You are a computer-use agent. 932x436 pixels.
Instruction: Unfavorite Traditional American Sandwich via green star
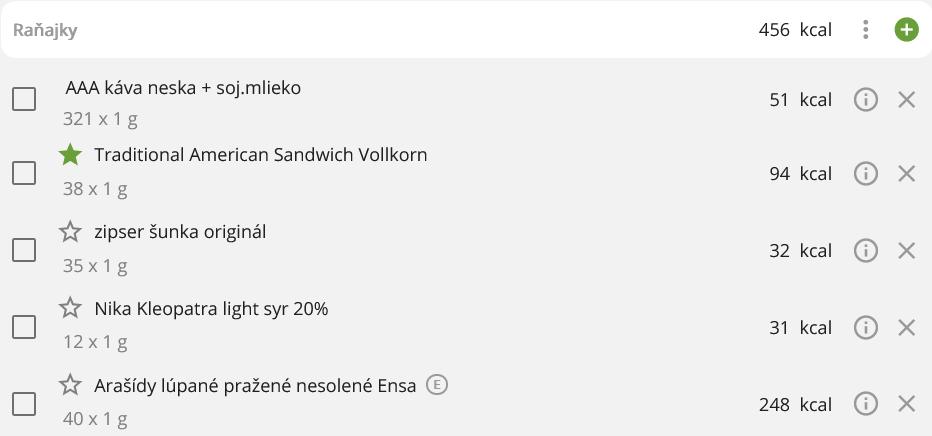[70, 155]
